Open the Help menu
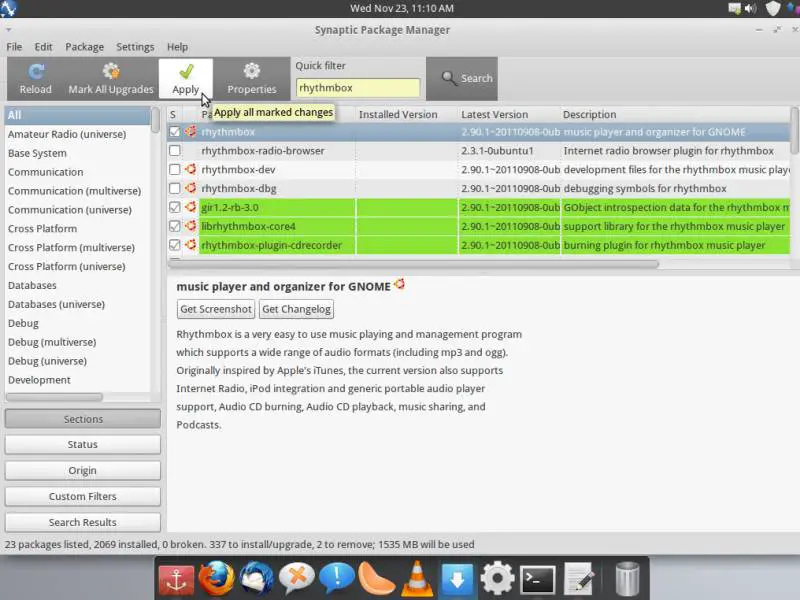Image resolution: width=800 pixels, height=600 pixels. [x=177, y=47]
